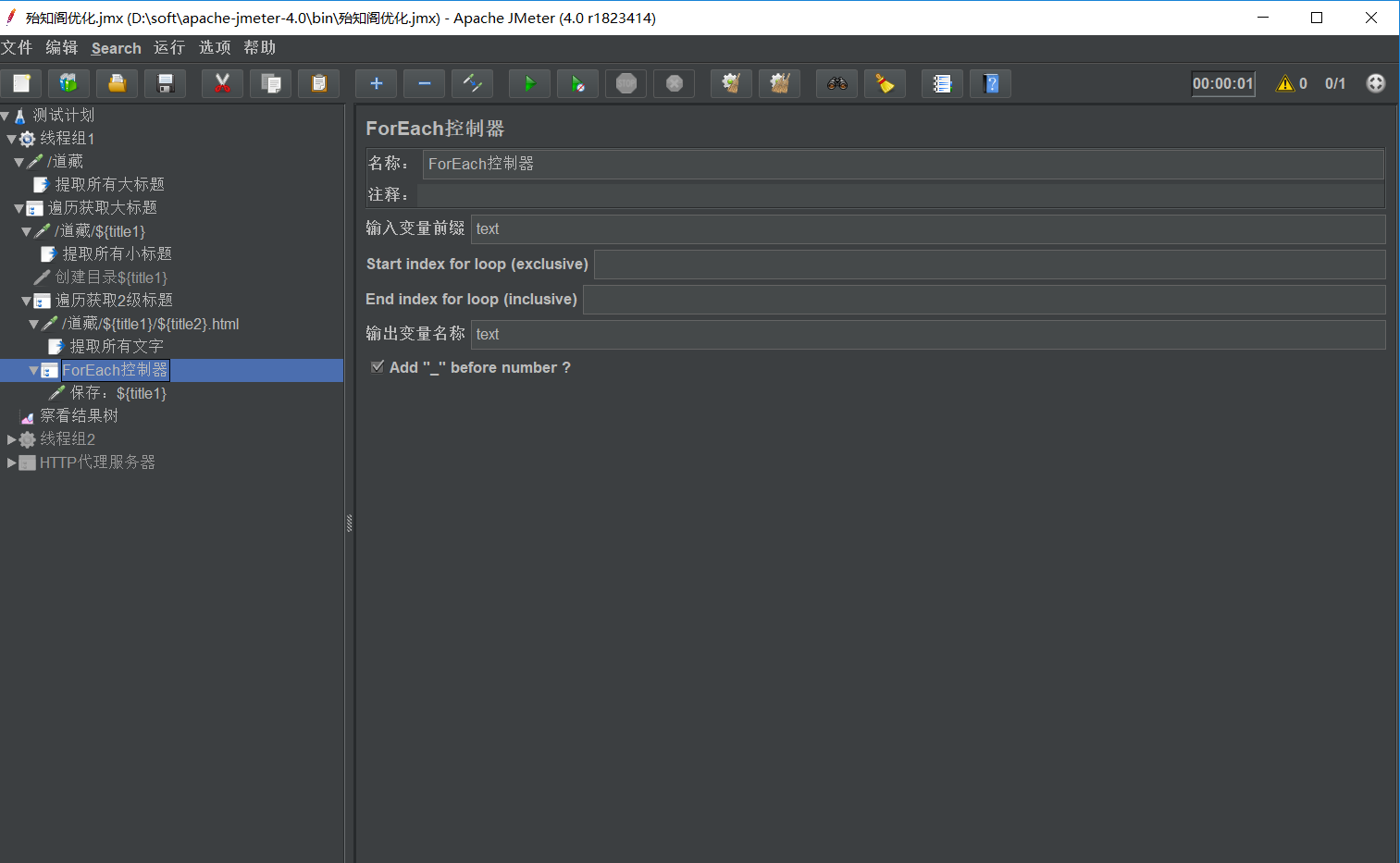Select the 创建目录${title1} tree item
1400x863 pixels.
click(111, 277)
